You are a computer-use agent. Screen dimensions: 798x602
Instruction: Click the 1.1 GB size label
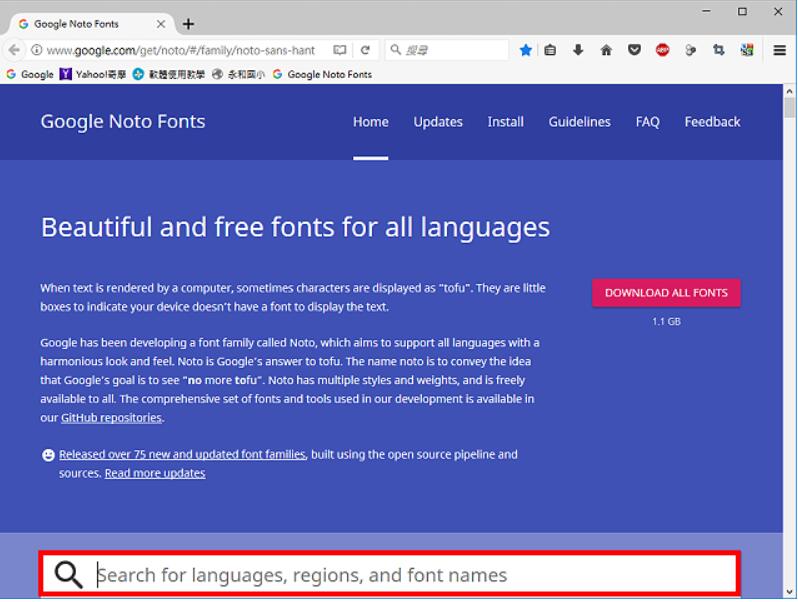(x=666, y=322)
